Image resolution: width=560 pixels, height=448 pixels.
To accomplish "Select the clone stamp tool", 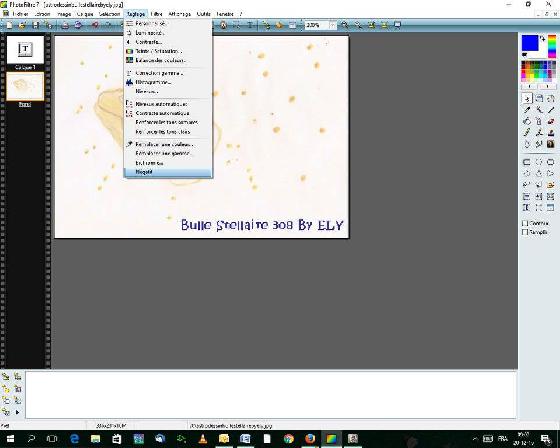I will click(x=551, y=133).
